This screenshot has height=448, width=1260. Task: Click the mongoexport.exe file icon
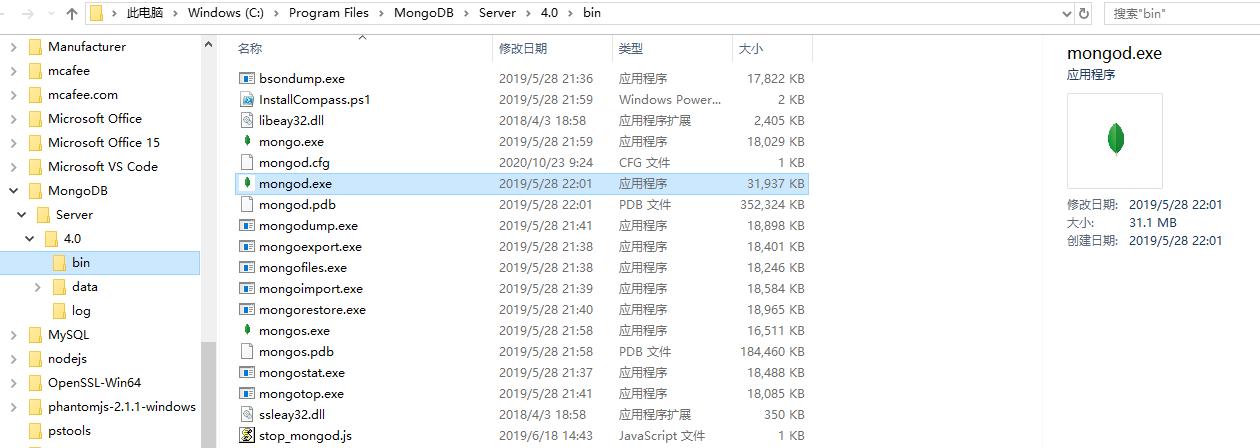pos(248,246)
